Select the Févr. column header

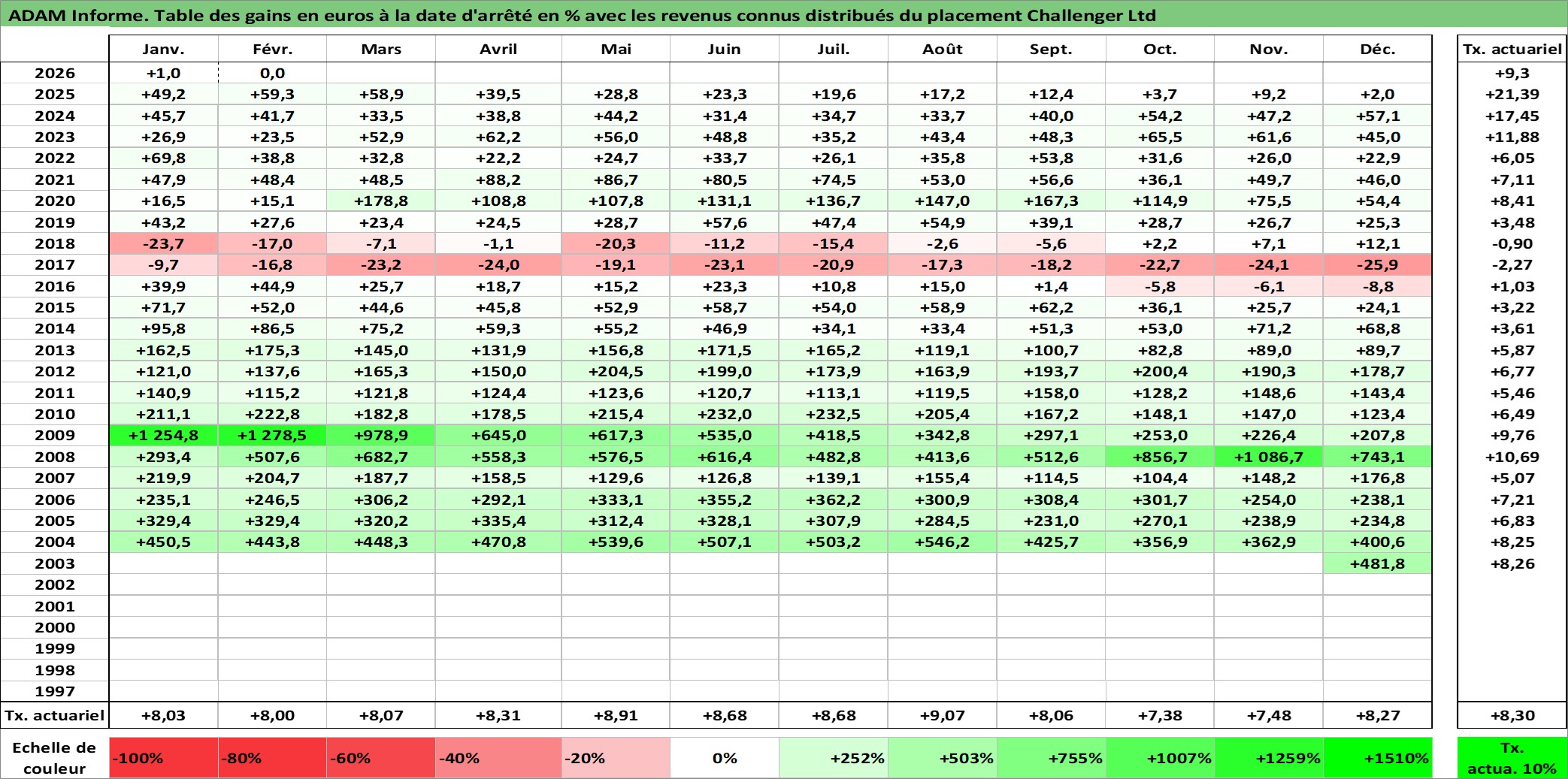pyautogui.click(x=272, y=49)
